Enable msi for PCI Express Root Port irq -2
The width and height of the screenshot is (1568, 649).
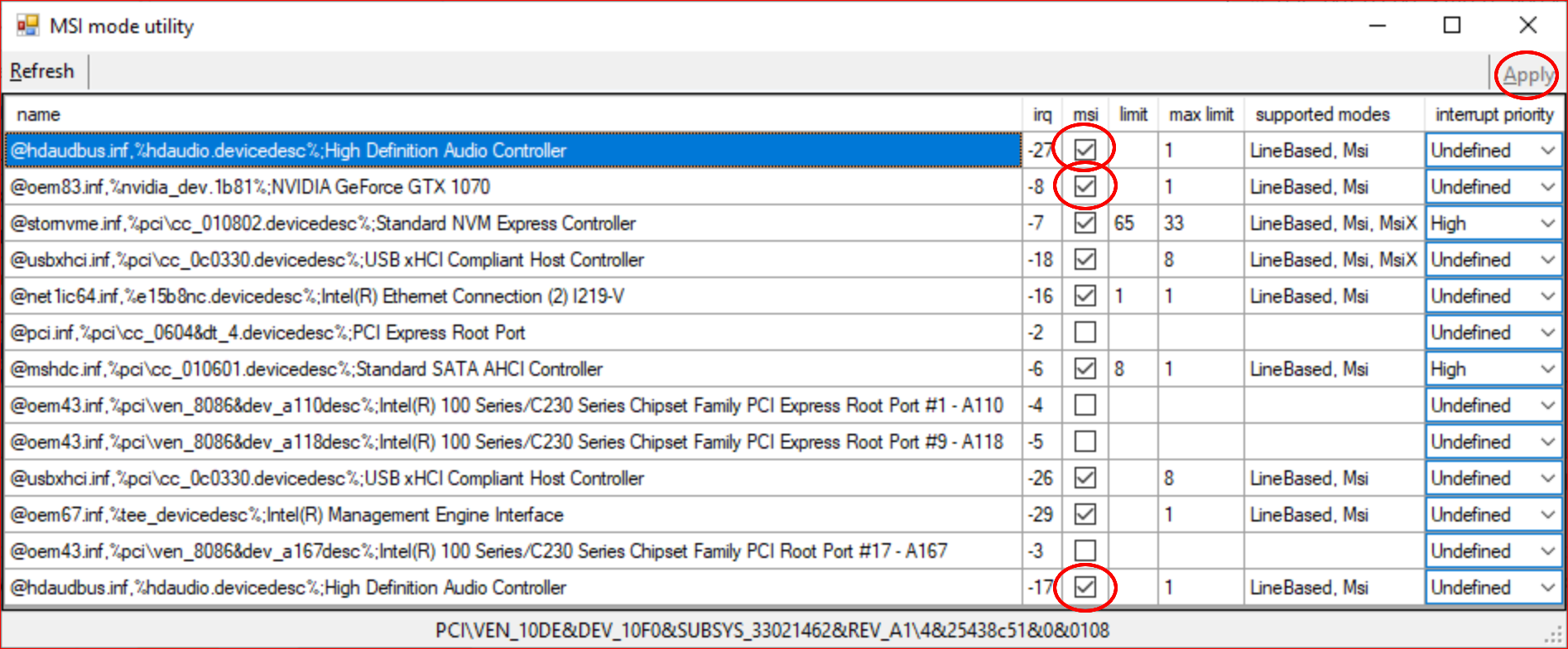pos(1085,332)
